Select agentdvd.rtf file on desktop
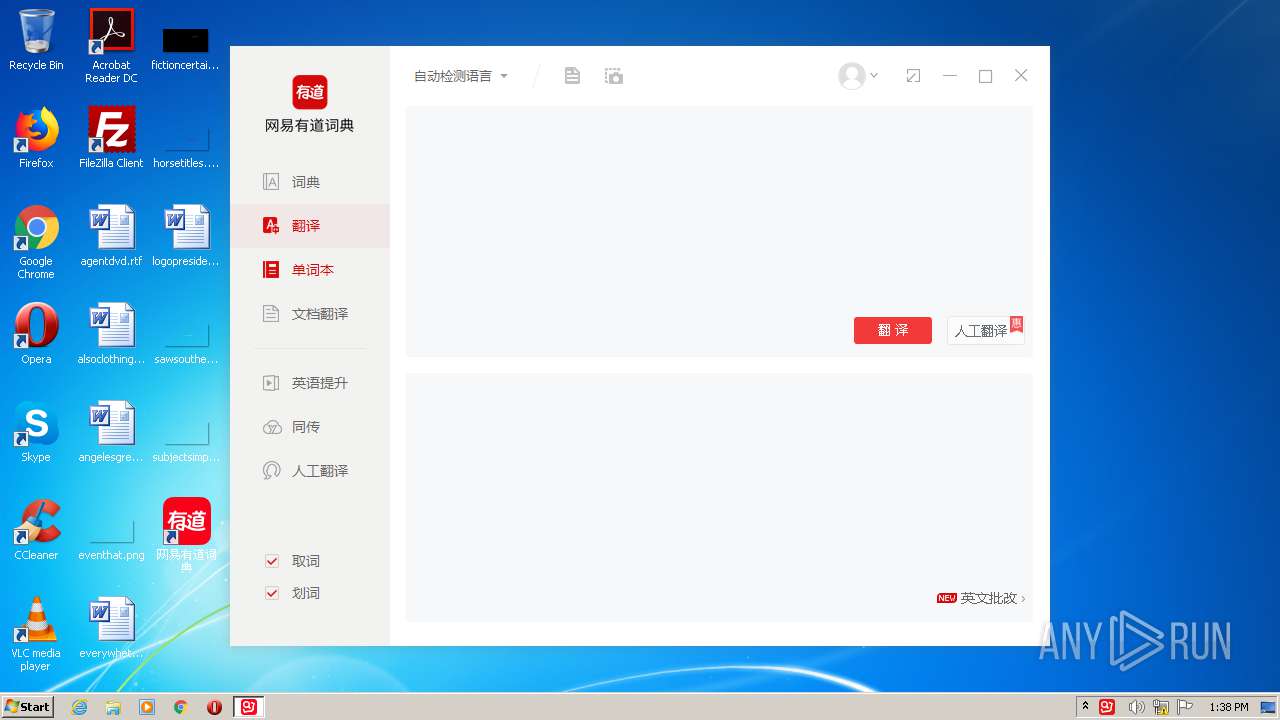The image size is (1280, 720). pos(111,236)
